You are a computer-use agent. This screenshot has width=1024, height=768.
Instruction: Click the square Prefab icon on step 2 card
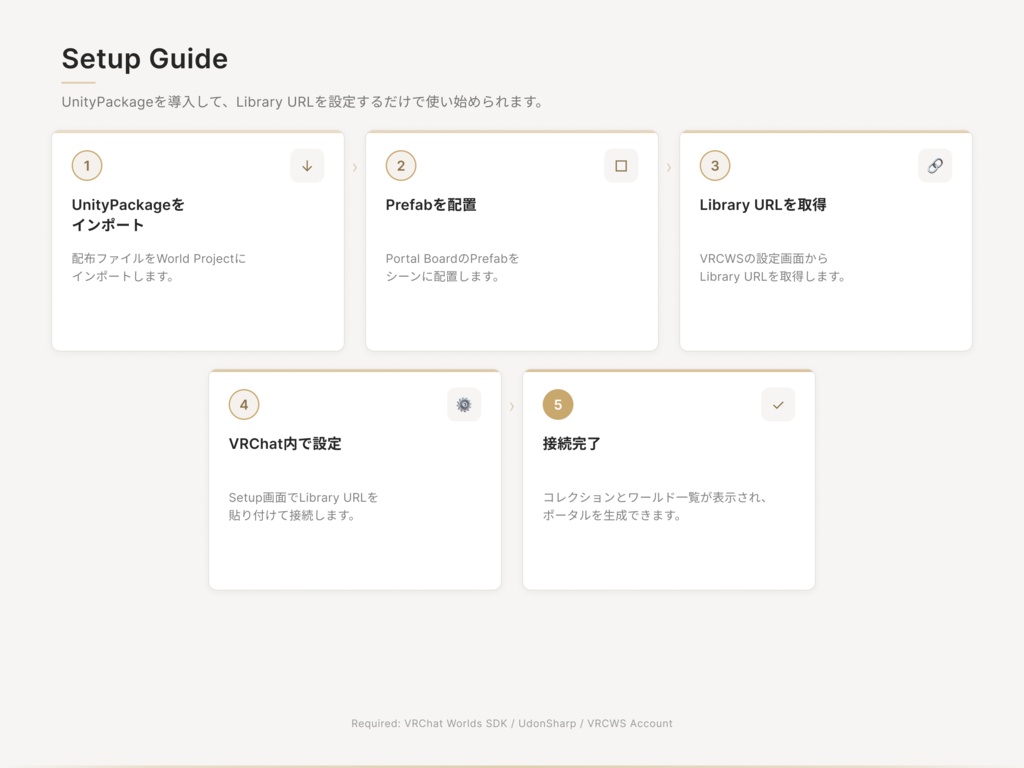pyautogui.click(x=621, y=166)
